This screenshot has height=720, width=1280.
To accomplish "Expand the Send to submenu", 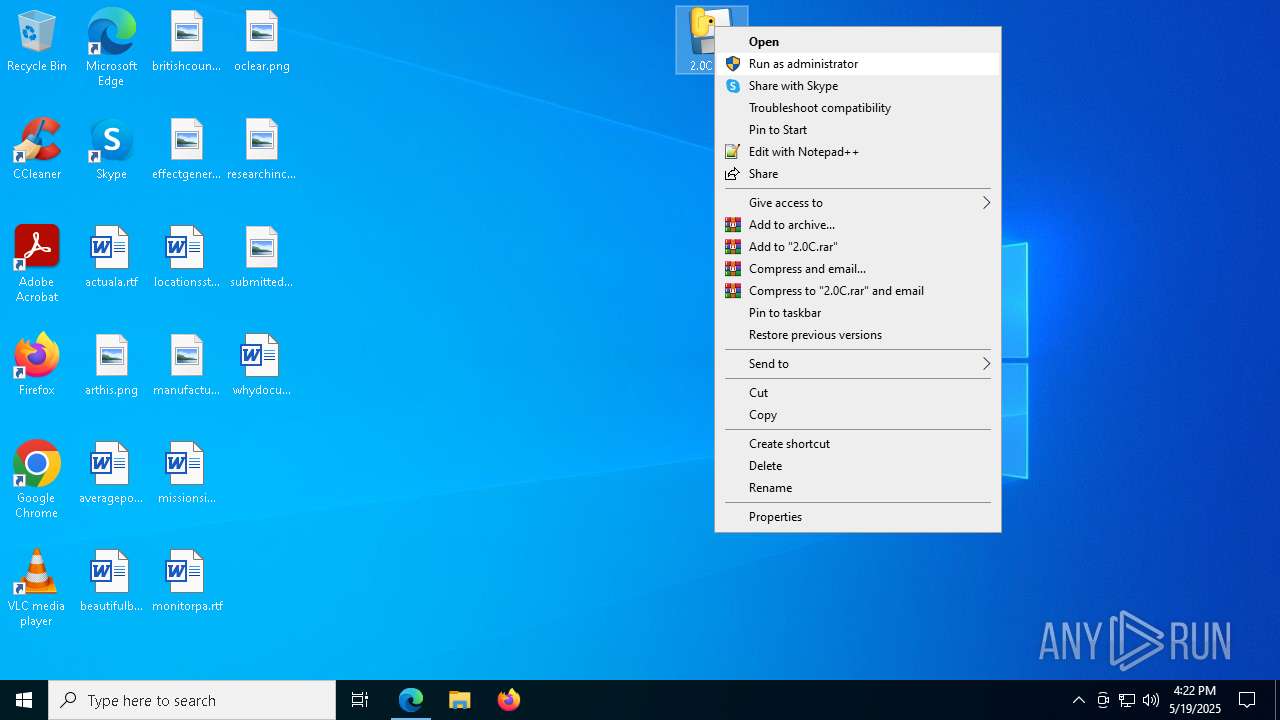I will pyautogui.click(x=858, y=364).
